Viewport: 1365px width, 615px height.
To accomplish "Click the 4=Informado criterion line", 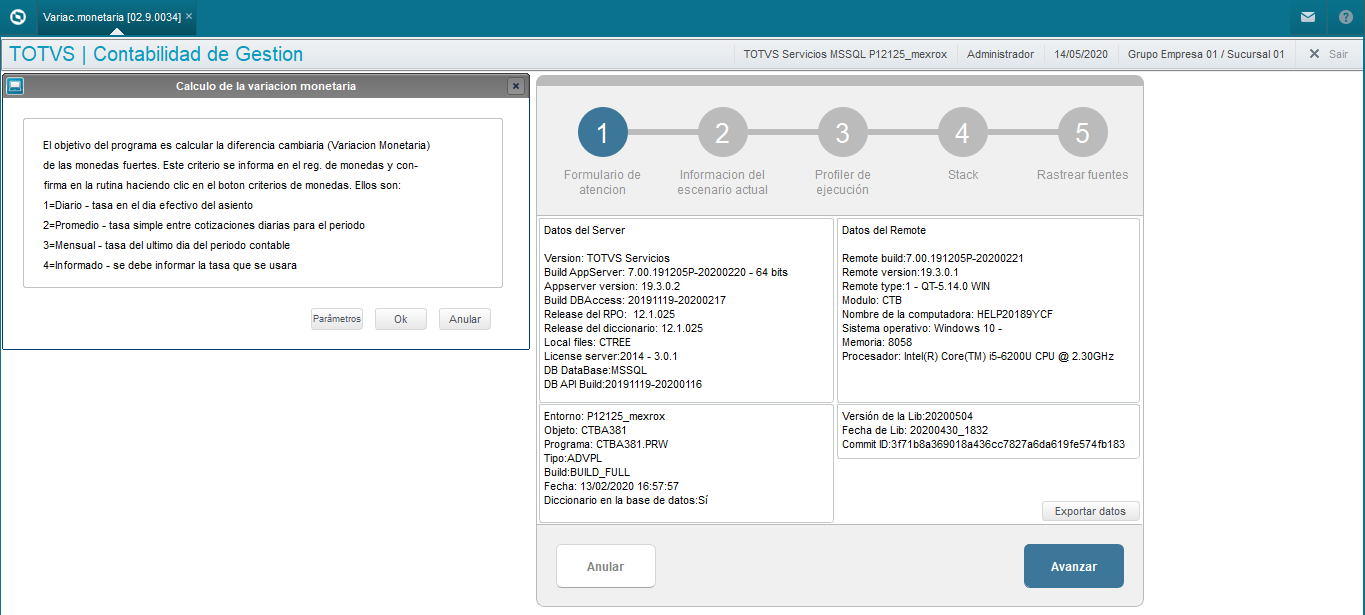I will tap(170, 265).
